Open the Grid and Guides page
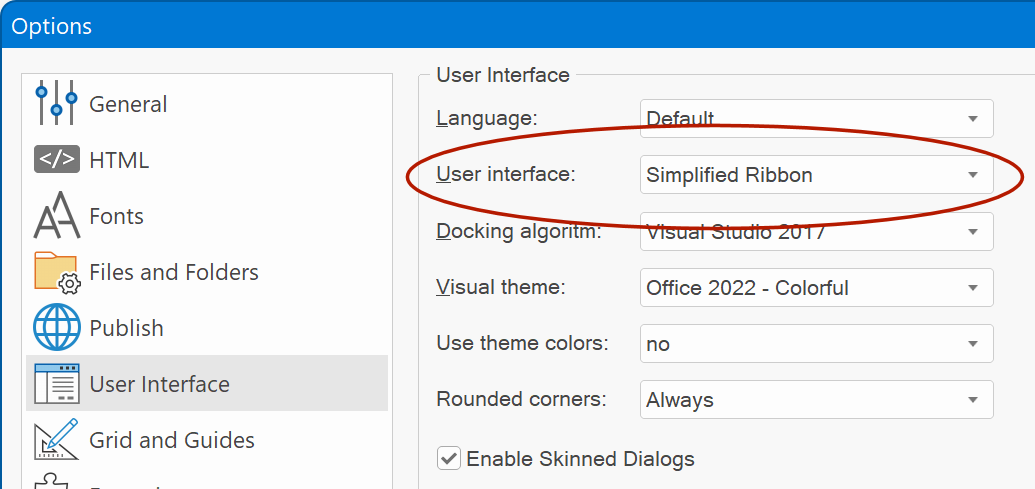Image resolution: width=1035 pixels, height=489 pixels. point(171,440)
